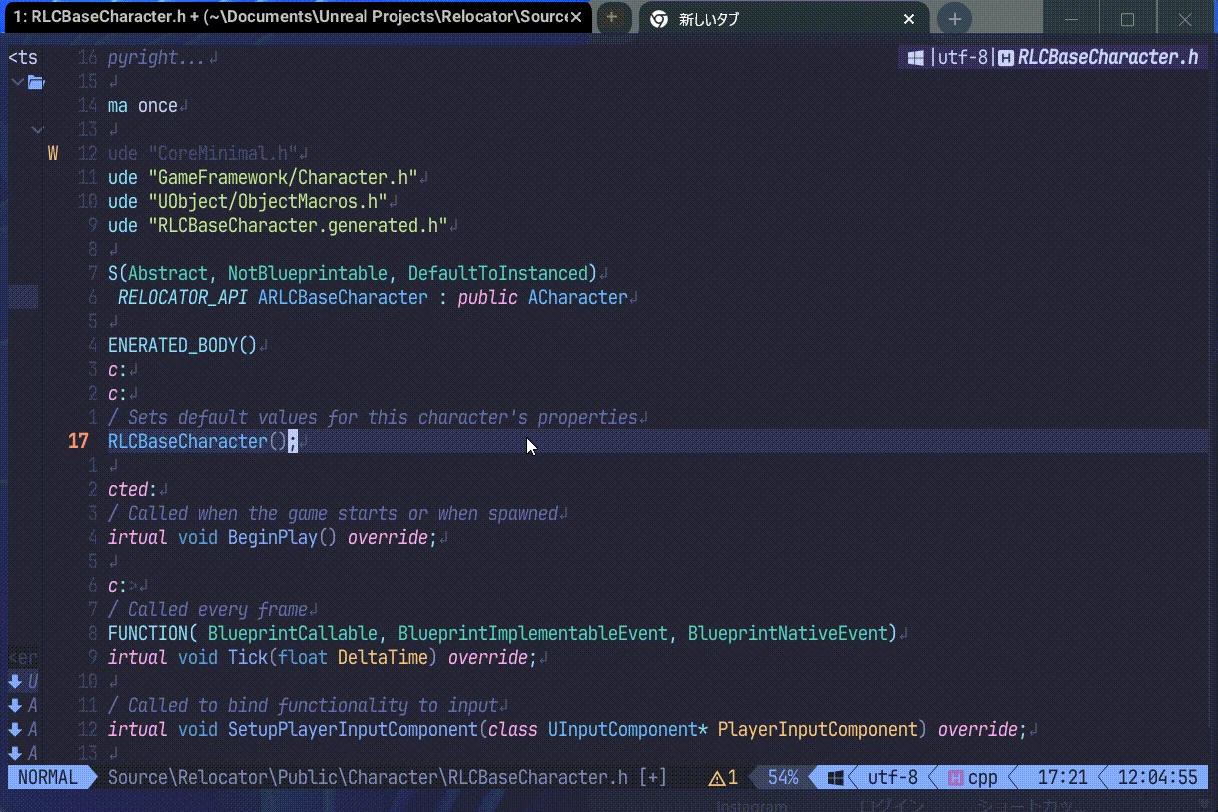Select the W diagnostic sign in the gutter

coord(52,152)
